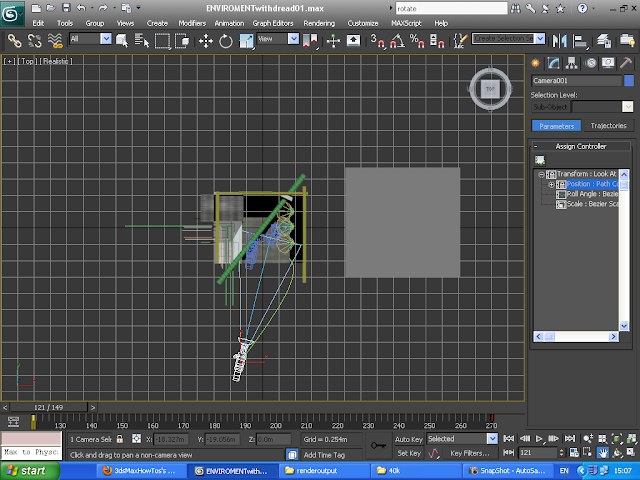The height and width of the screenshot is (480, 640).
Task: Click the ViewCube in the viewport
Action: (490, 90)
